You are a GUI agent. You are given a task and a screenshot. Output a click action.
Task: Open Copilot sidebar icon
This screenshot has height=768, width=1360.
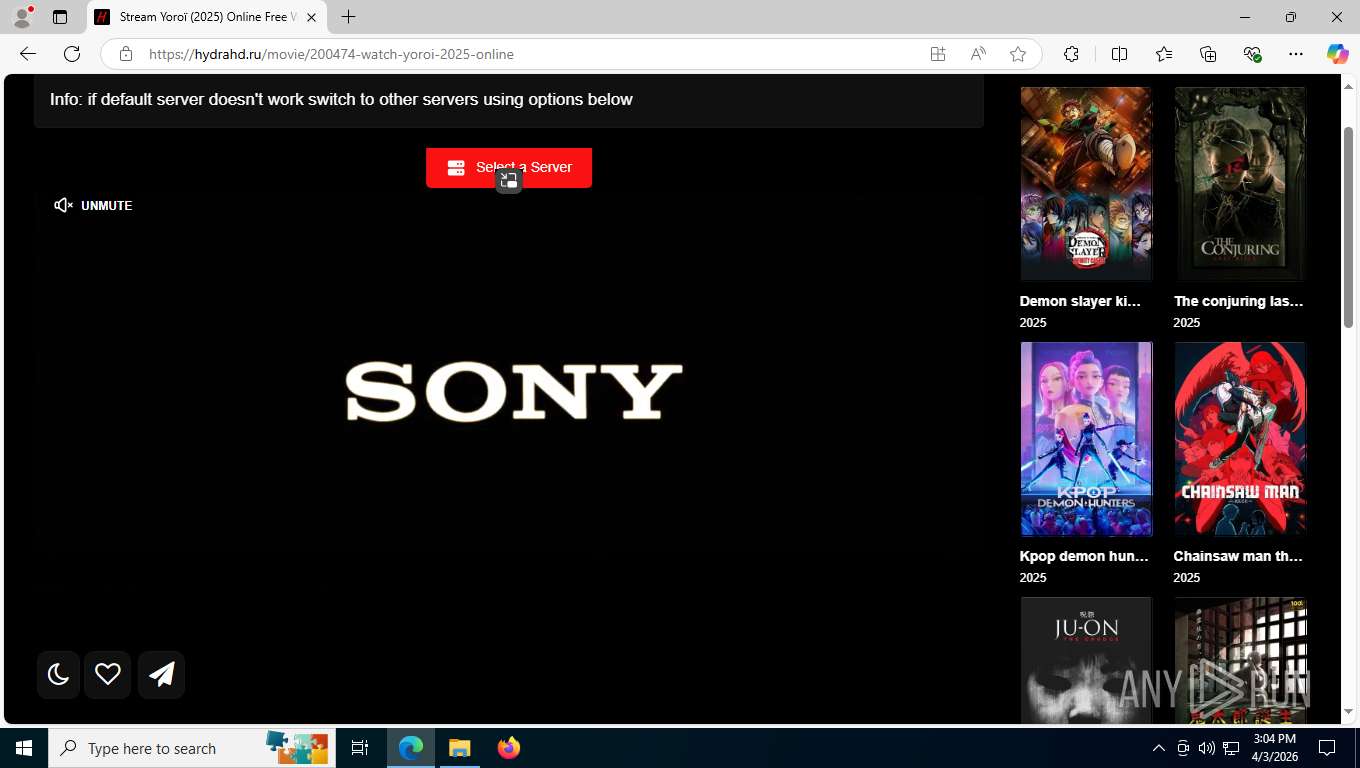click(x=1338, y=54)
